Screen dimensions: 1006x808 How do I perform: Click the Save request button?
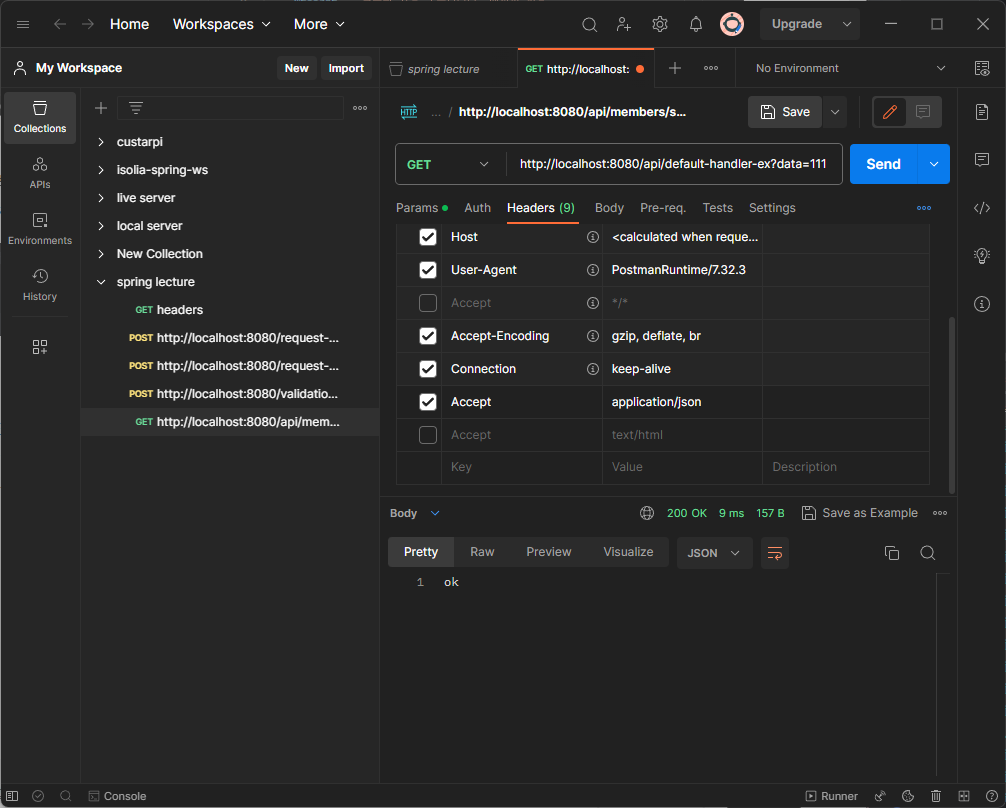click(785, 112)
